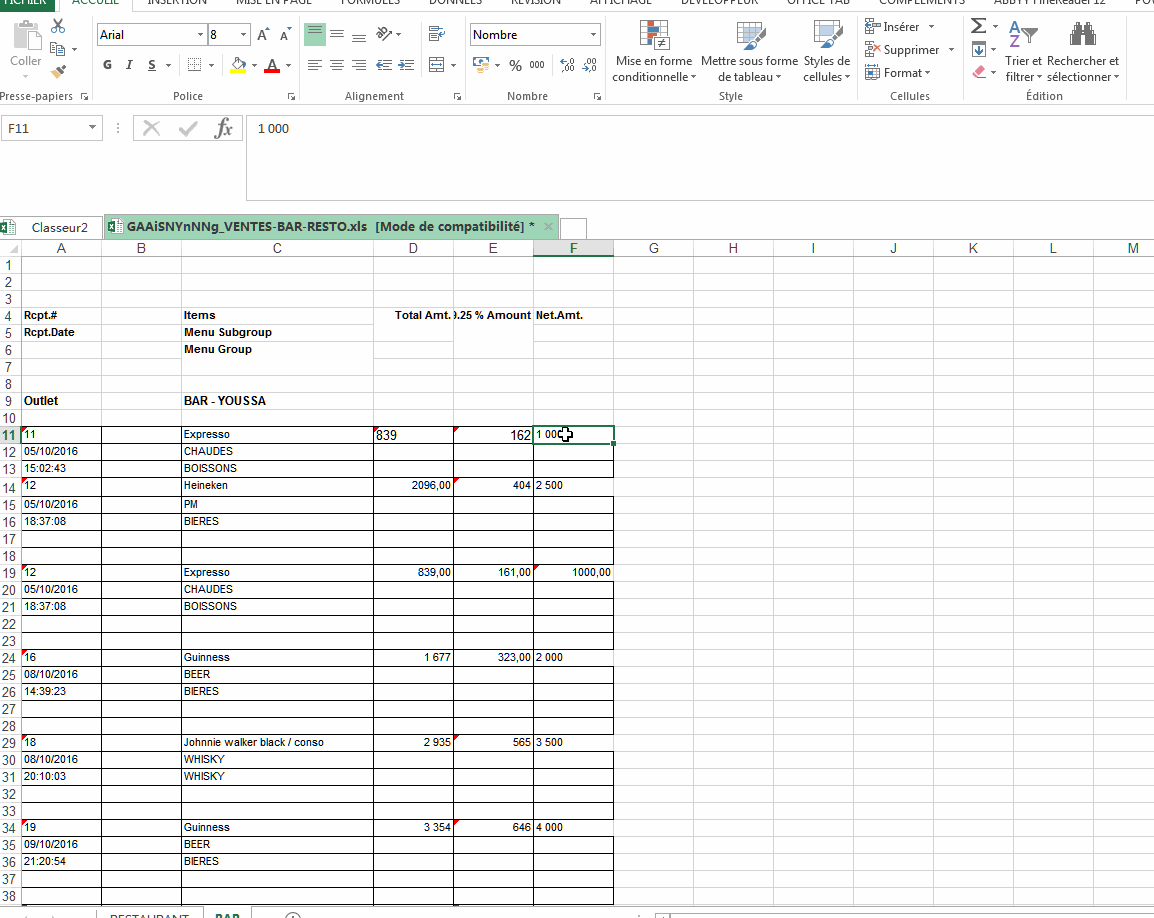Image resolution: width=1154 pixels, height=918 pixels.
Task: Toggle italic (I) formatting
Action: click(x=130, y=66)
